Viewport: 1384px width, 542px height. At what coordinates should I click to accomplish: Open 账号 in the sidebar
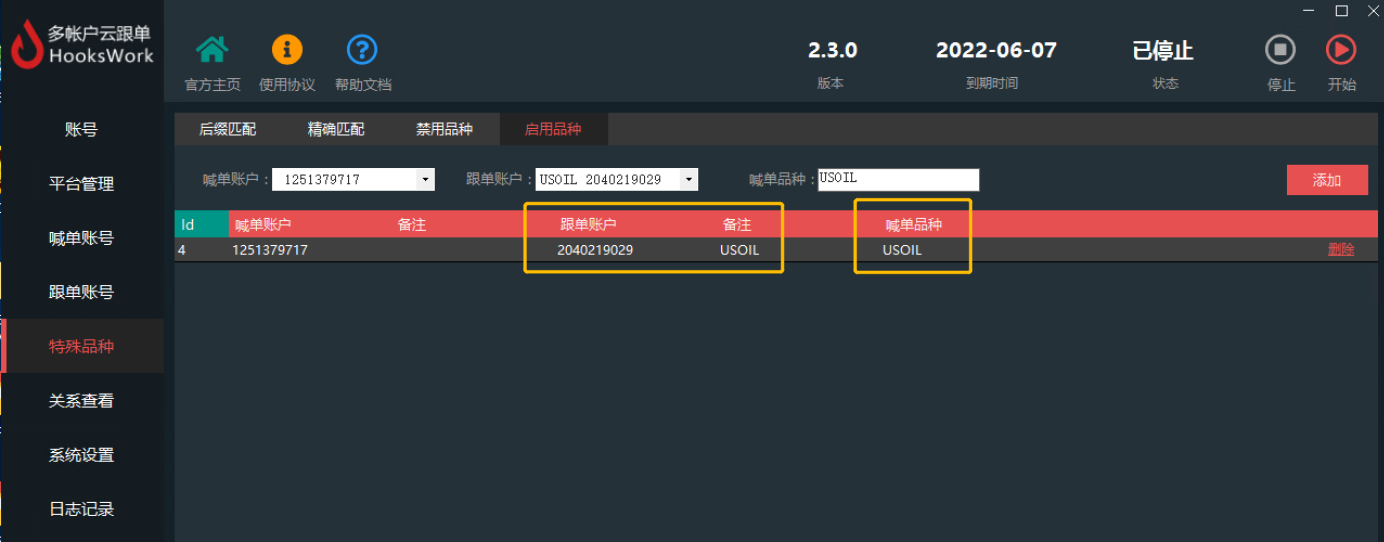click(x=81, y=130)
